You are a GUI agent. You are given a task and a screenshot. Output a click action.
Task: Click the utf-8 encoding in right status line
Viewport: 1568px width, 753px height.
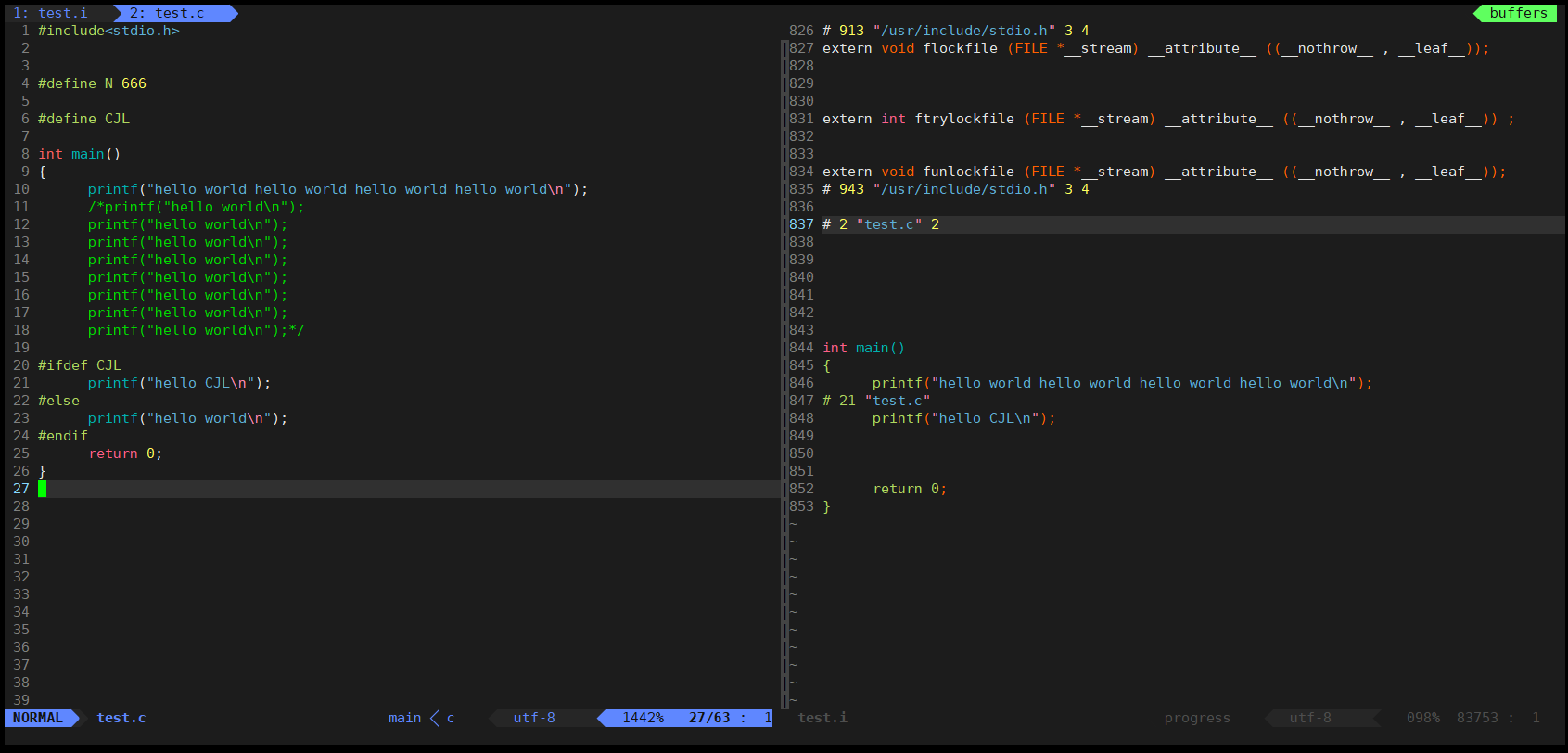click(x=1309, y=718)
